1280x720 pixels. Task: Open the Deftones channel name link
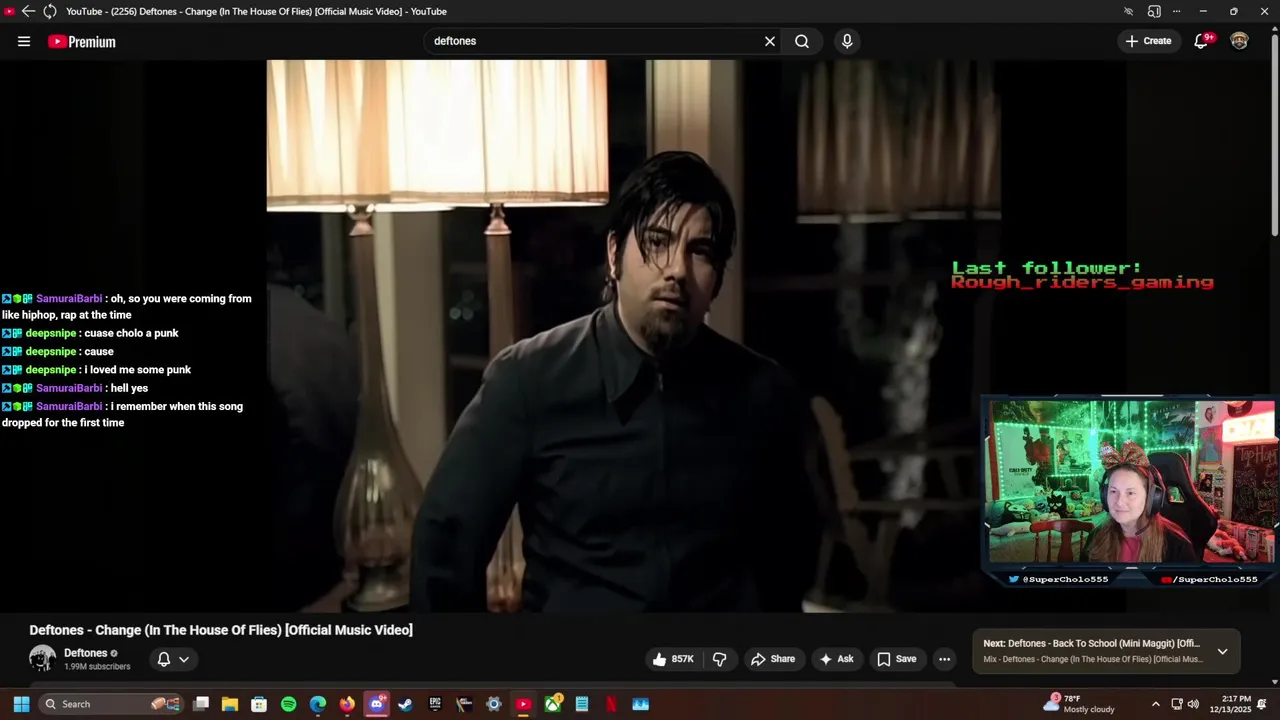coord(86,653)
